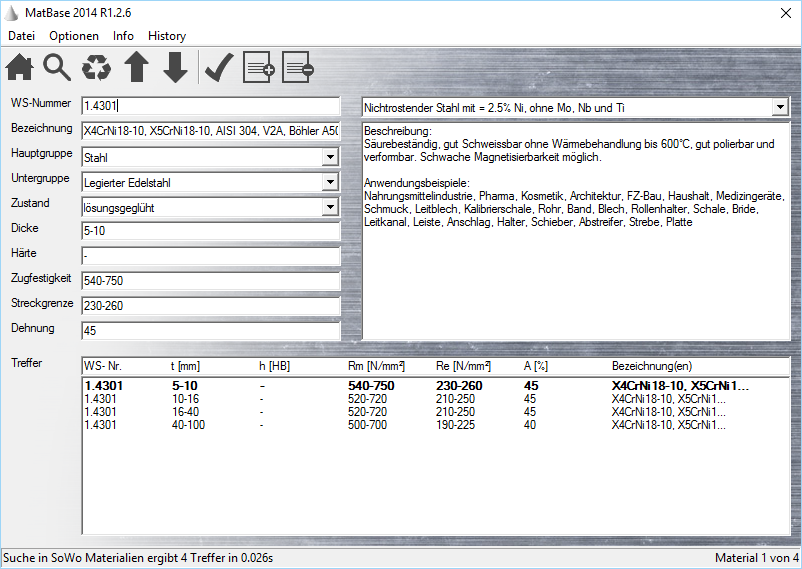Open the History menu
Screen dimensions: 802x569
pyautogui.click(x=167, y=36)
